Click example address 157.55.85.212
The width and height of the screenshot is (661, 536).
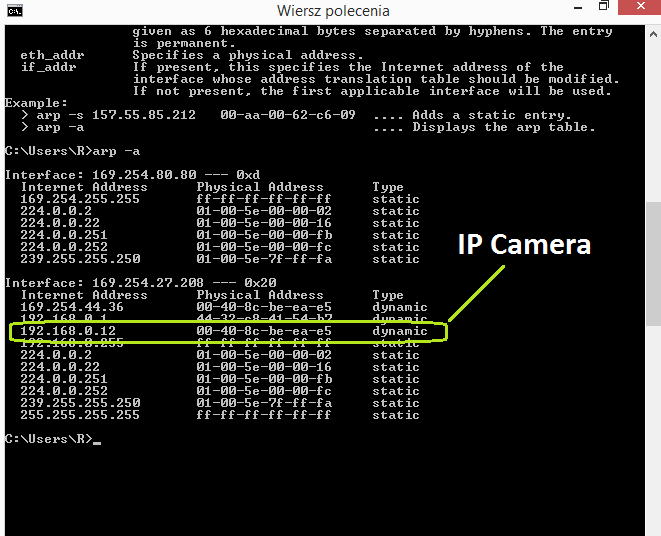pos(144,115)
